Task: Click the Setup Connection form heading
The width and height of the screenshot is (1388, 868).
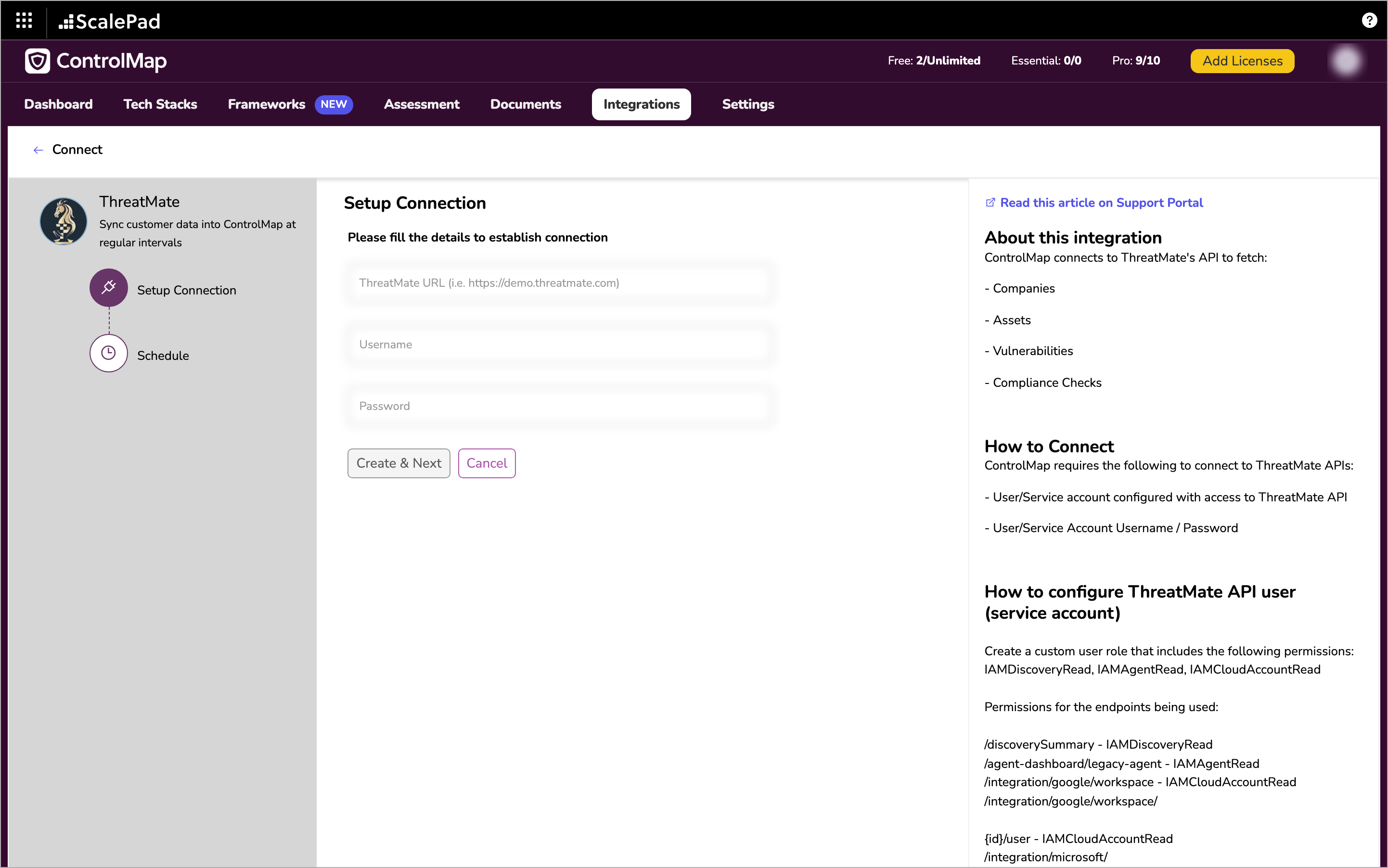Action: 415,203
